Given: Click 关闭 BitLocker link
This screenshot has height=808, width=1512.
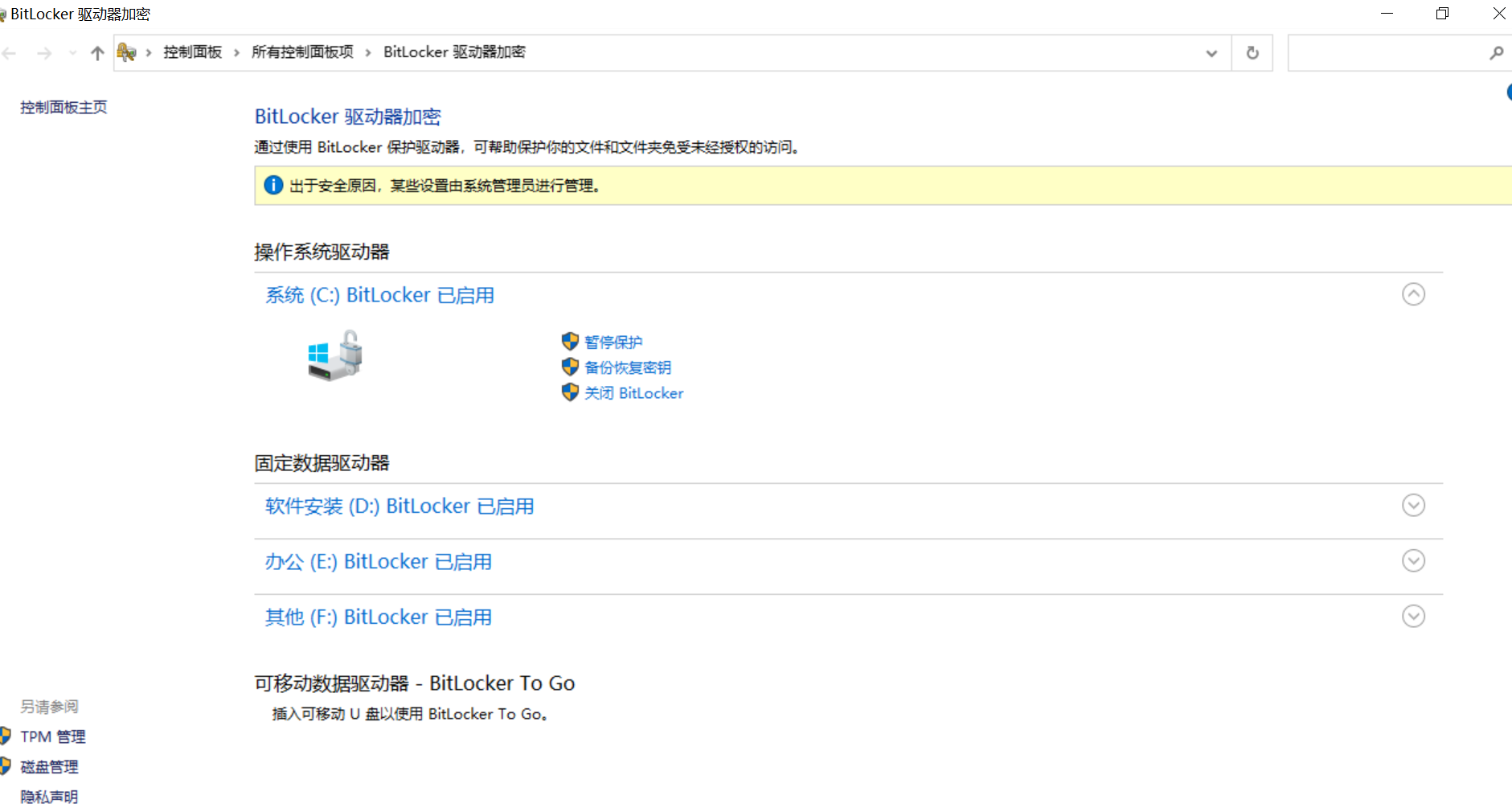Looking at the screenshot, I should click(634, 393).
